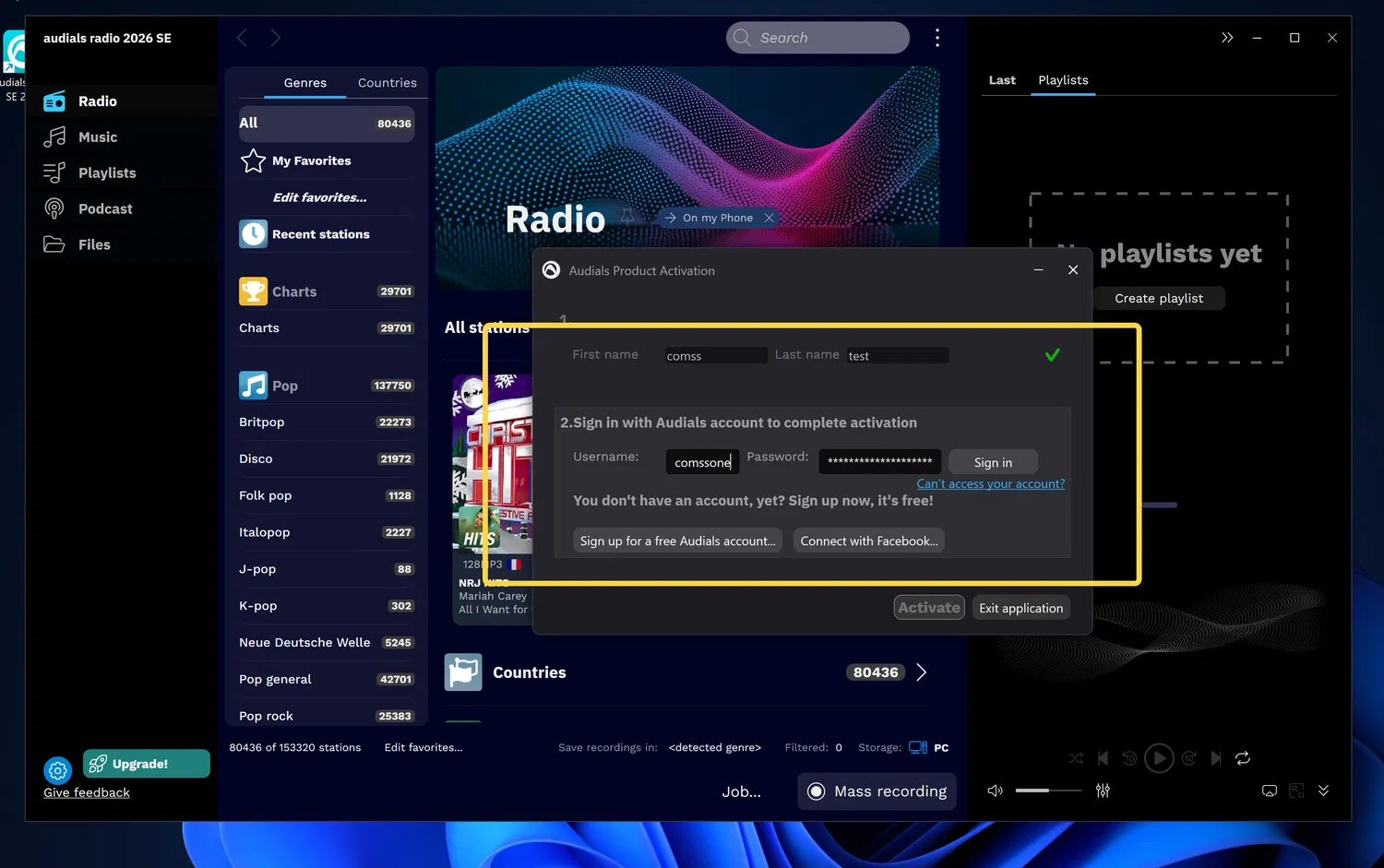This screenshot has width=1384, height=868.
Task: Open the three-dot options menu beside search
Action: tap(937, 37)
